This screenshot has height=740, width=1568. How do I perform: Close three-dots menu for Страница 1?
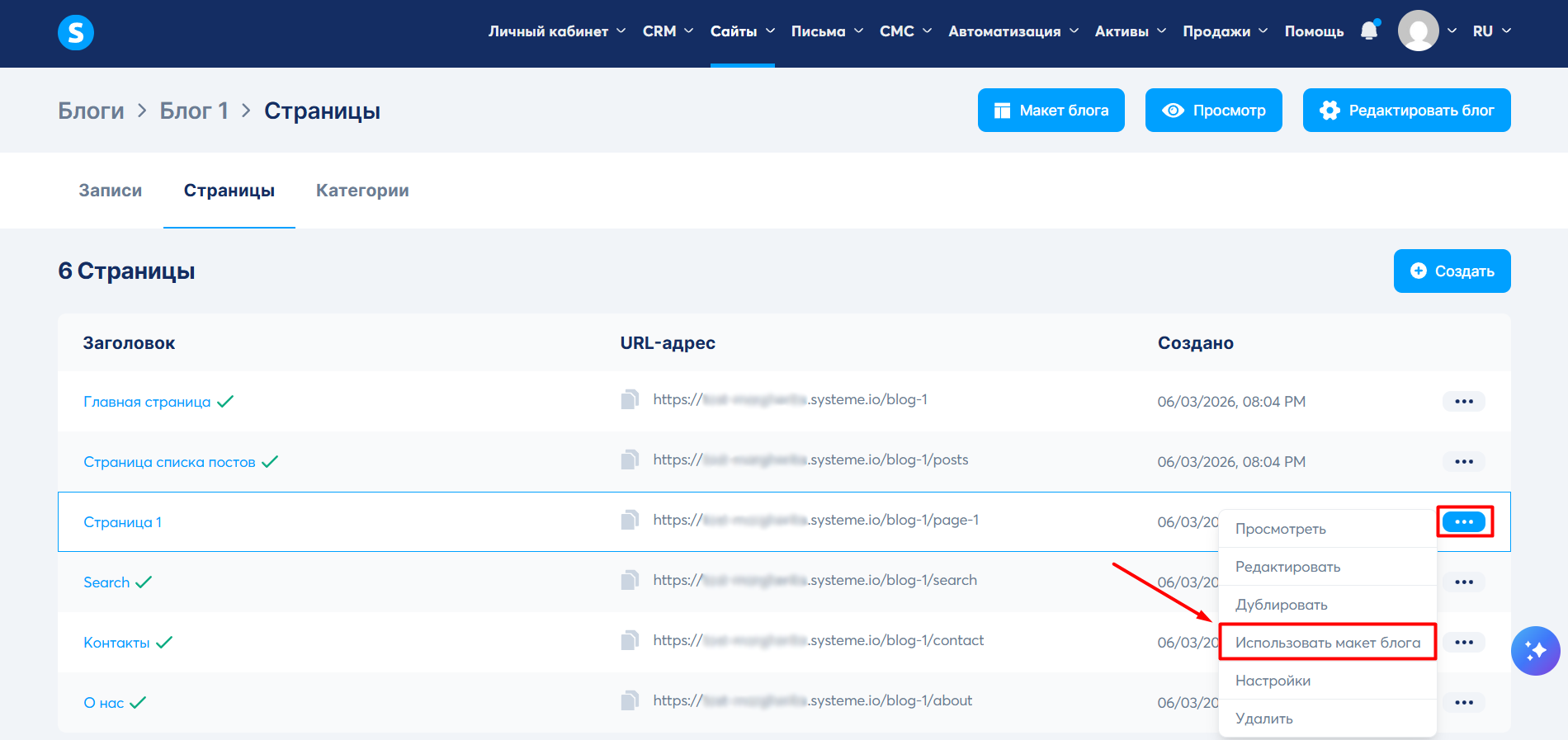[x=1464, y=522]
